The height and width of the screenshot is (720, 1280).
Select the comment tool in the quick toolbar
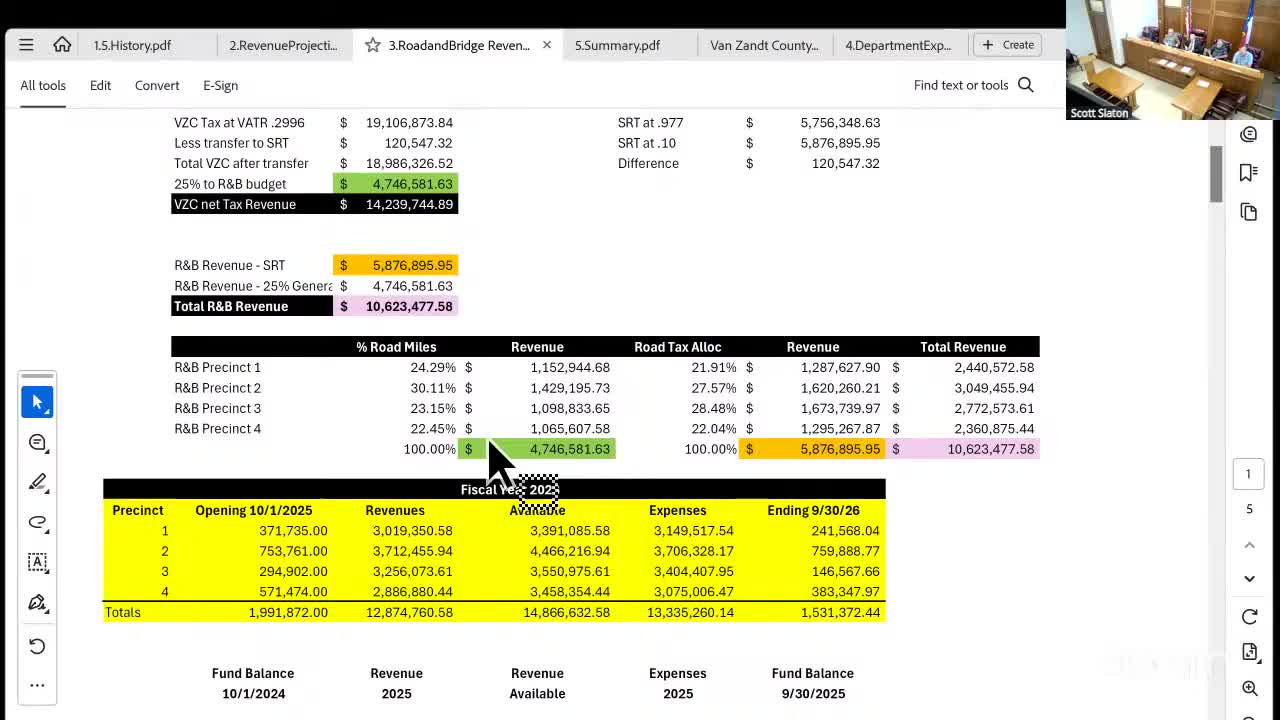tap(37, 442)
